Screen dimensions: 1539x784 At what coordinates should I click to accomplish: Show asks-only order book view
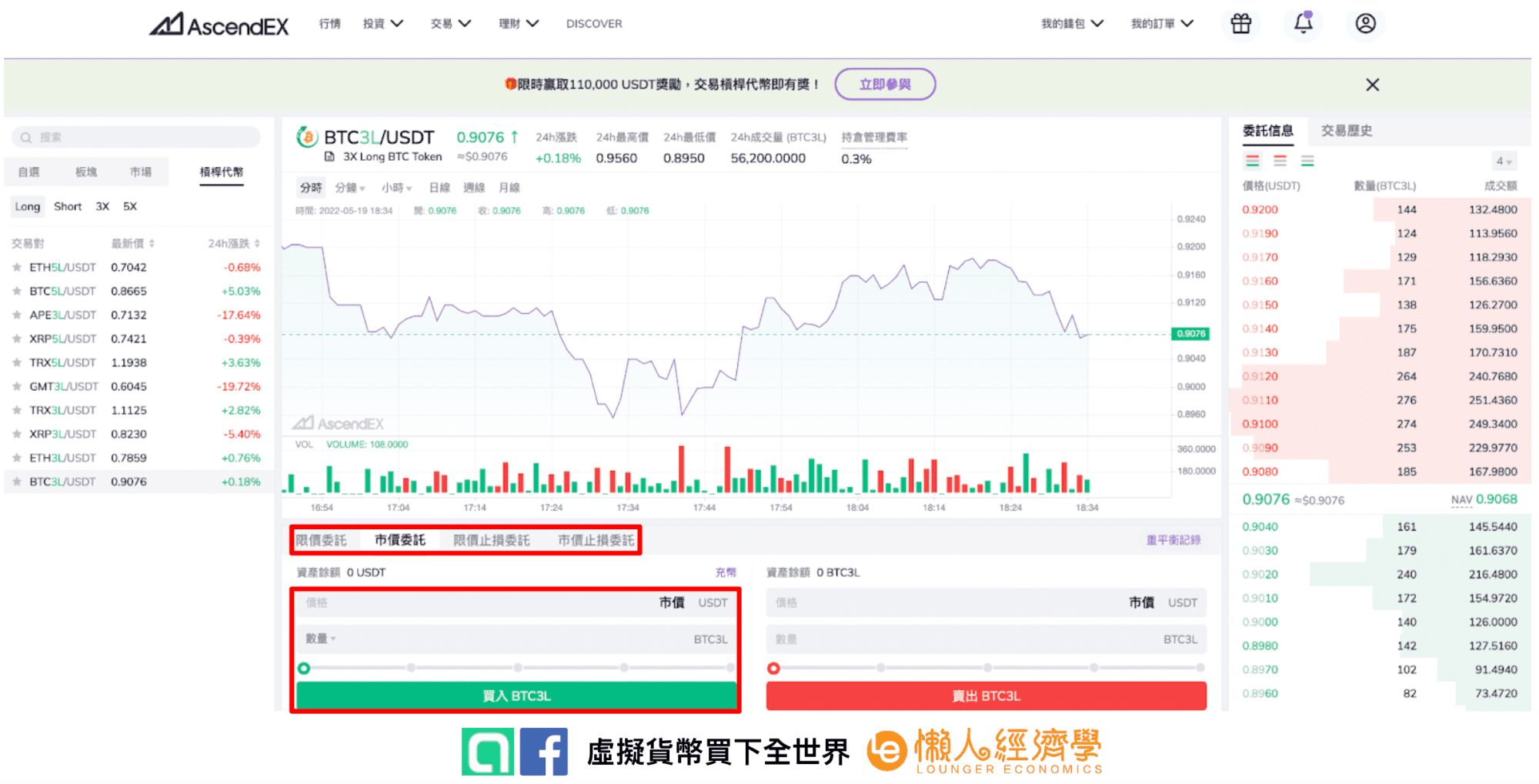[1280, 161]
